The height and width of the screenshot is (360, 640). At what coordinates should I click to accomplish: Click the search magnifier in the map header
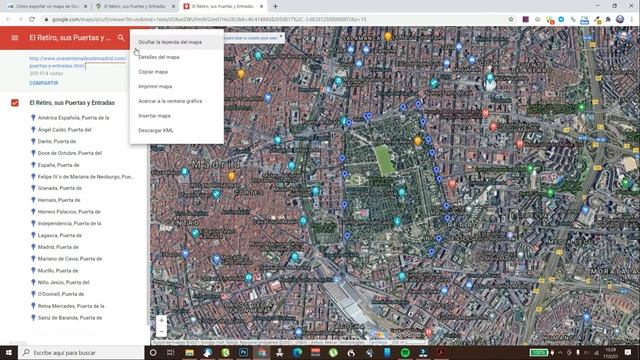click(x=121, y=38)
